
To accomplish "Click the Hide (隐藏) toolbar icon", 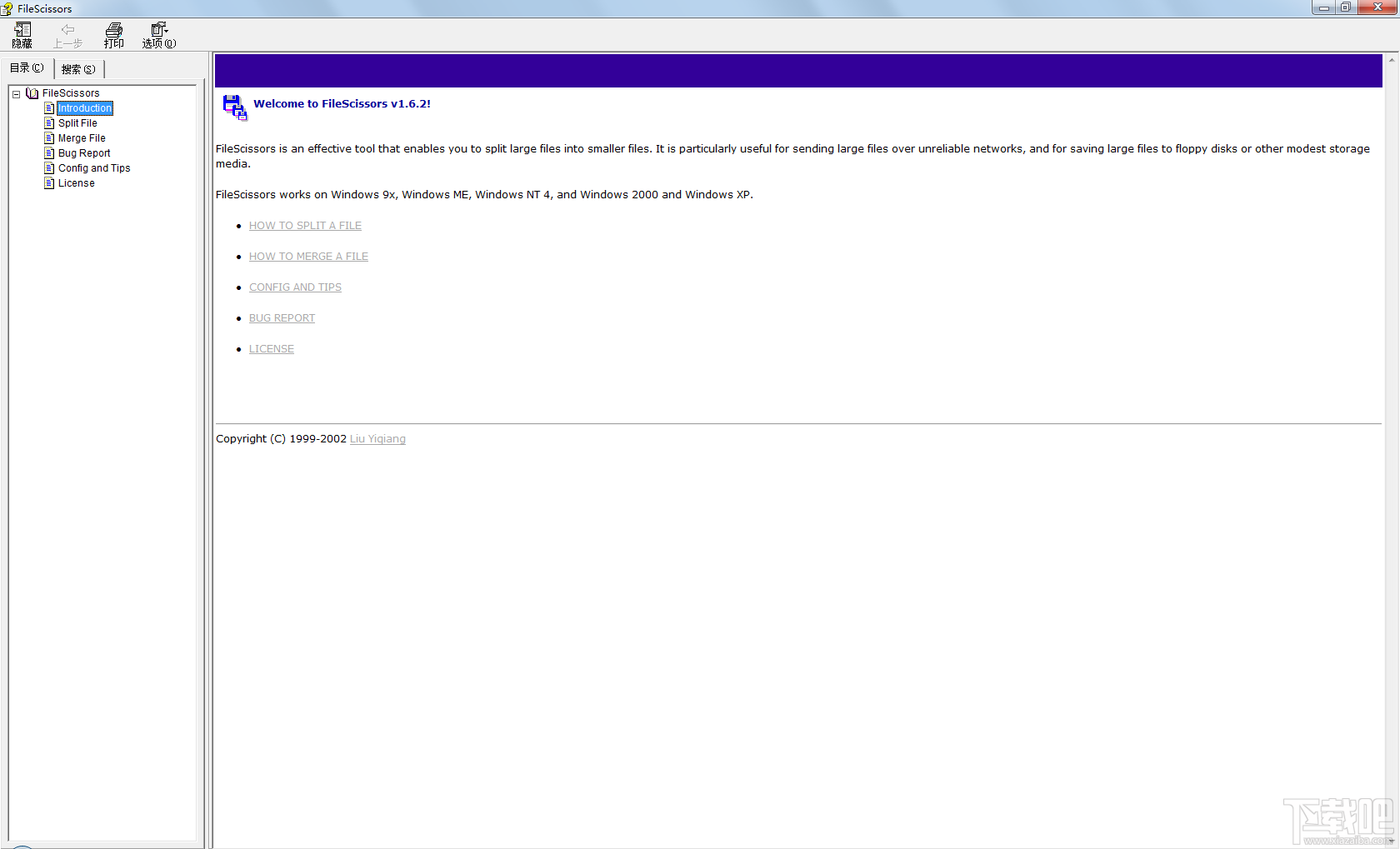I will (22, 34).
